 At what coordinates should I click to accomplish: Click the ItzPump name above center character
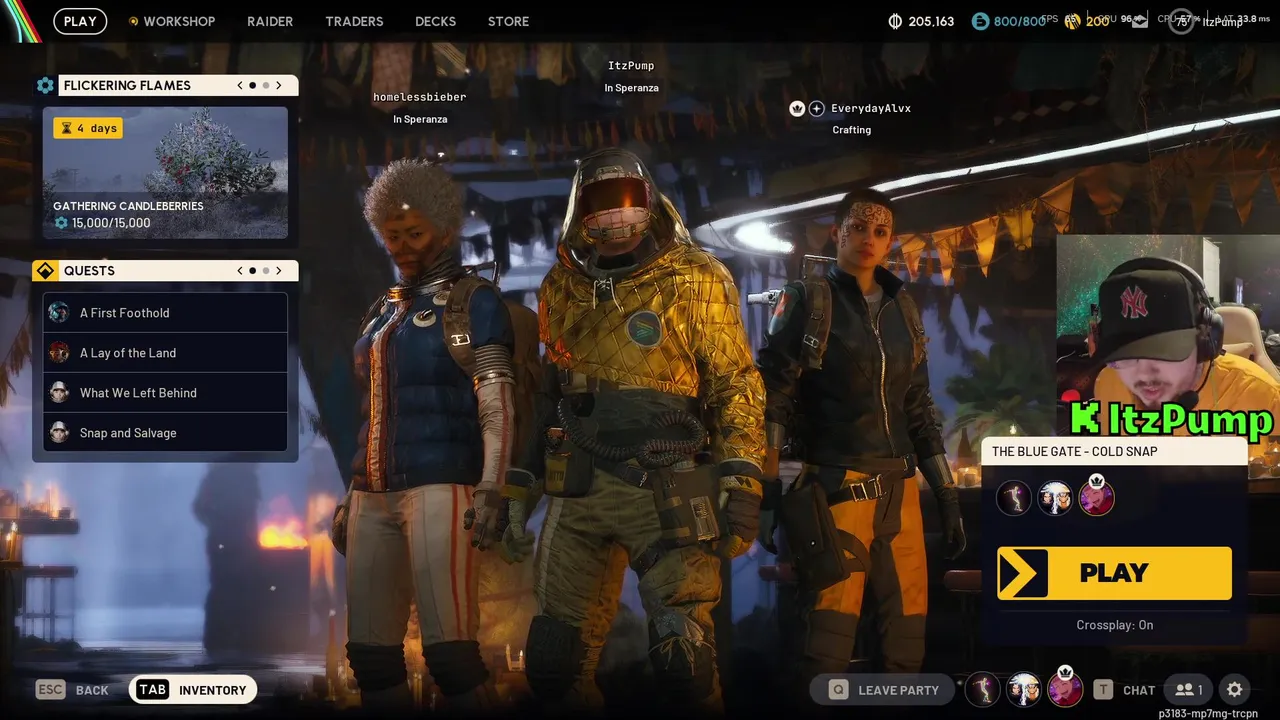tap(631, 66)
